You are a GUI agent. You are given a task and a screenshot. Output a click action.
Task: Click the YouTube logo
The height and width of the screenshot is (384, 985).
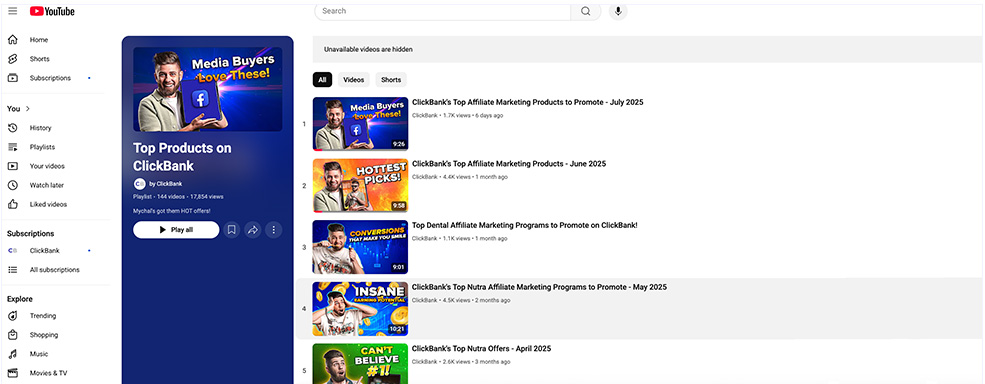[52, 11]
